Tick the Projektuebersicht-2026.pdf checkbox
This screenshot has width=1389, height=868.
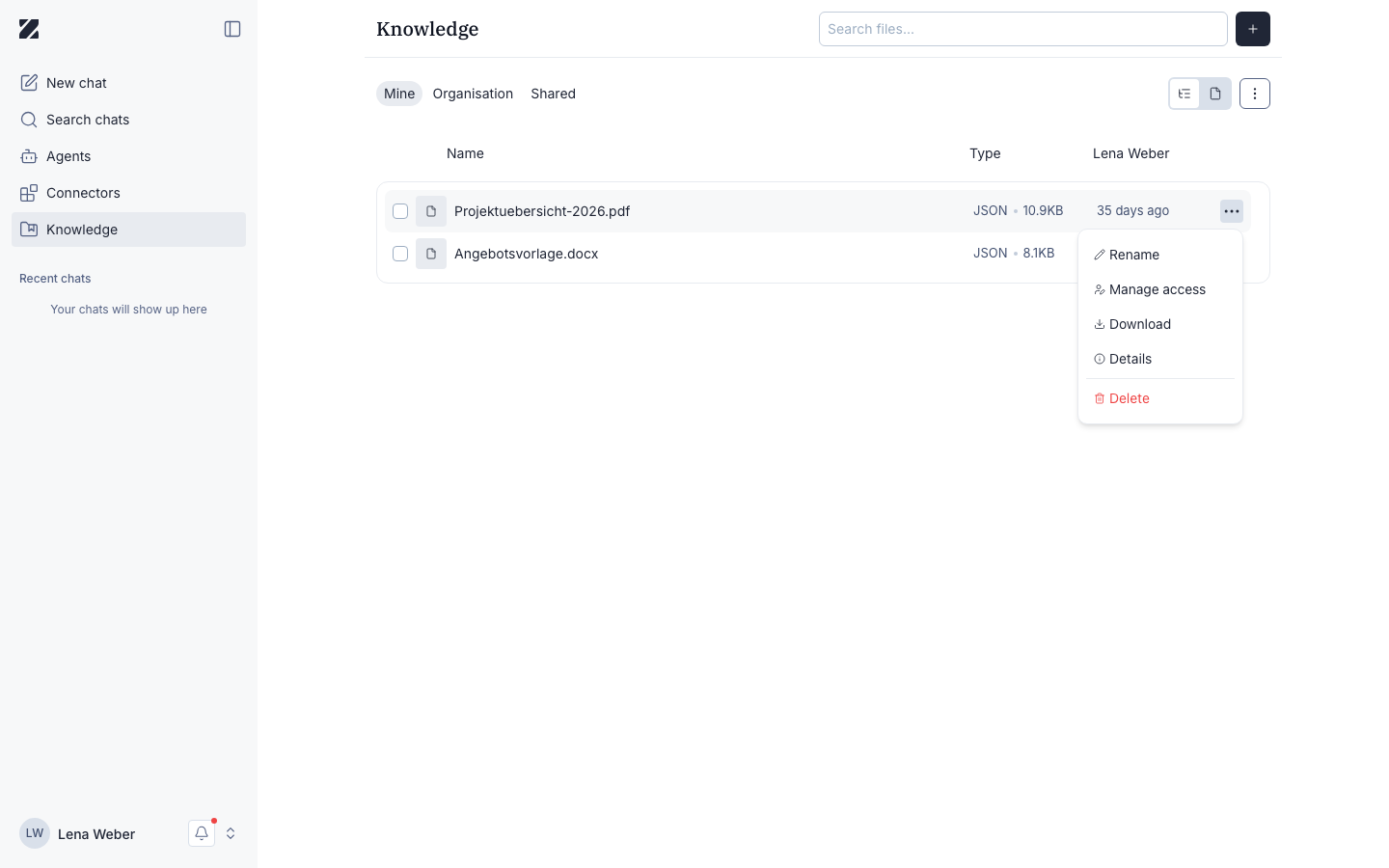[x=400, y=211]
